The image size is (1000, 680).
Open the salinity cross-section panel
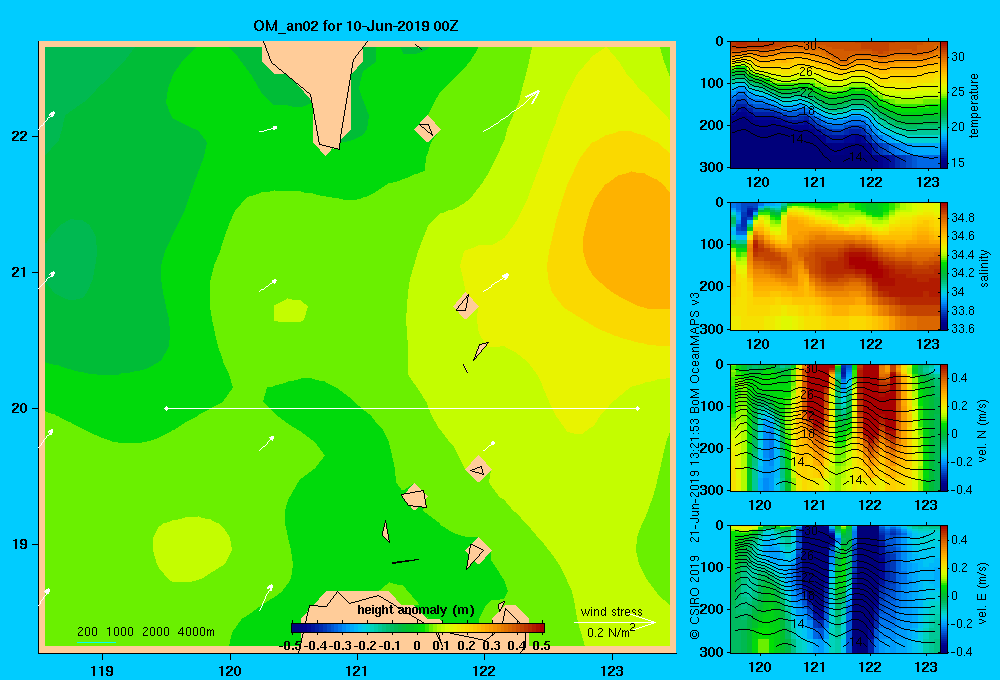click(x=834, y=266)
